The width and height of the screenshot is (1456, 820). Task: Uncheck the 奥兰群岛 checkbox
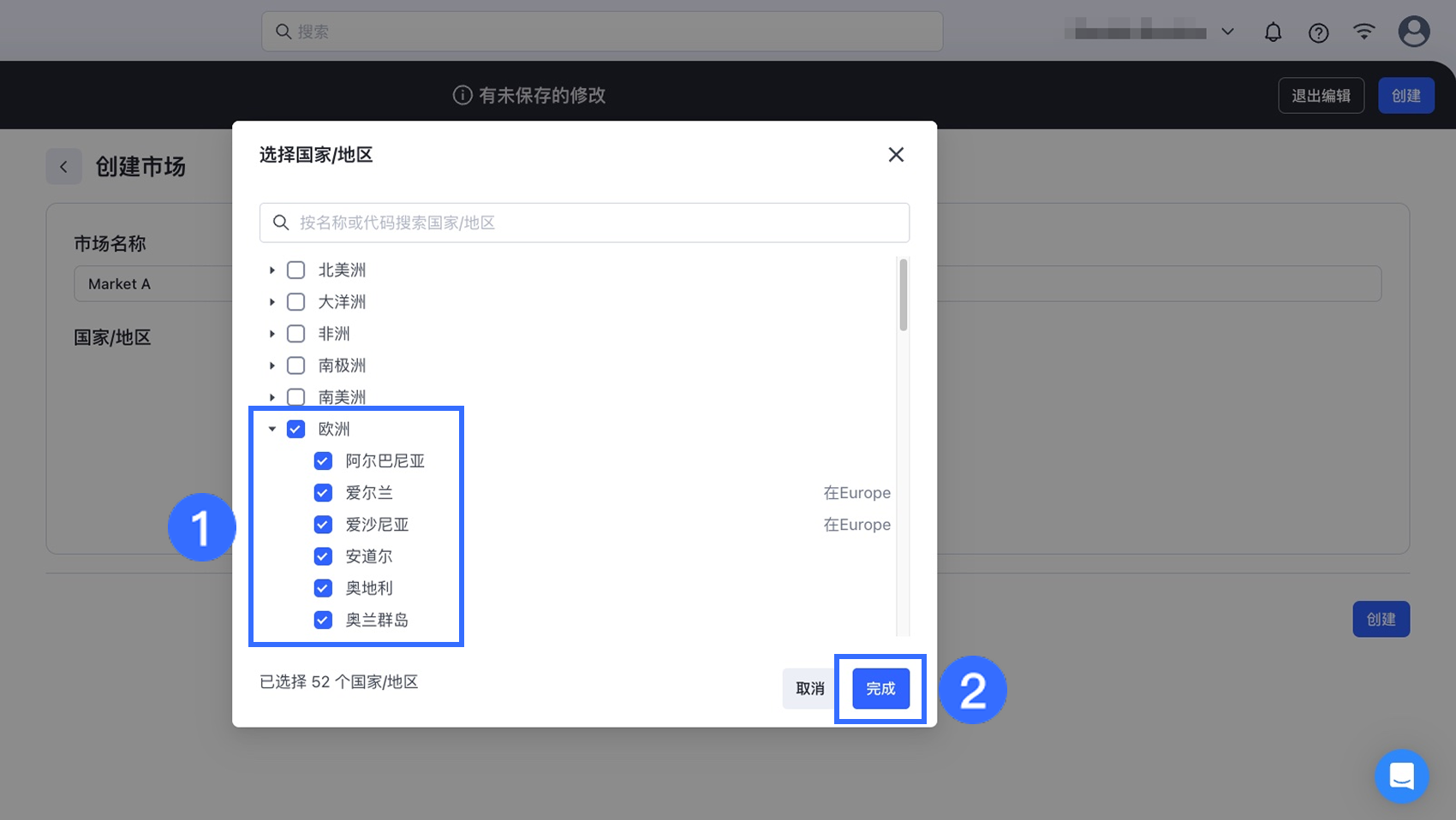323,620
